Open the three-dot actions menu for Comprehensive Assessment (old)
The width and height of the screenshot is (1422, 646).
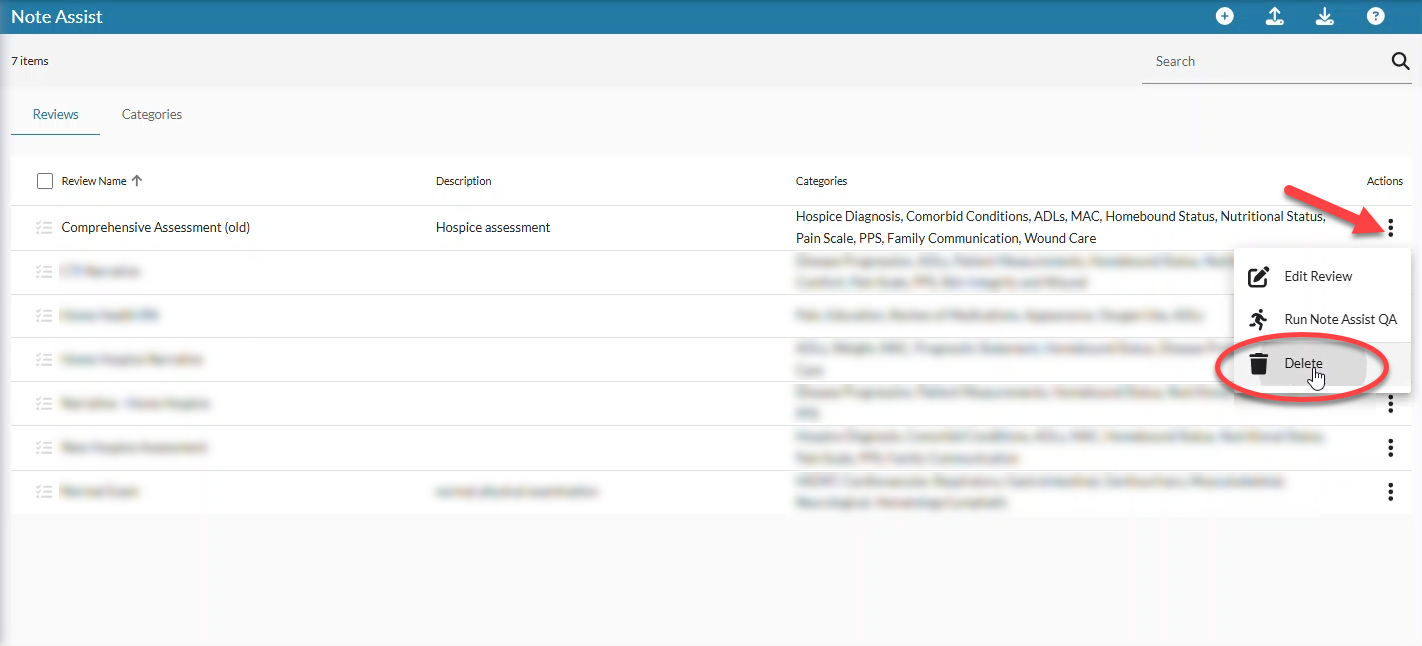click(1390, 228)
